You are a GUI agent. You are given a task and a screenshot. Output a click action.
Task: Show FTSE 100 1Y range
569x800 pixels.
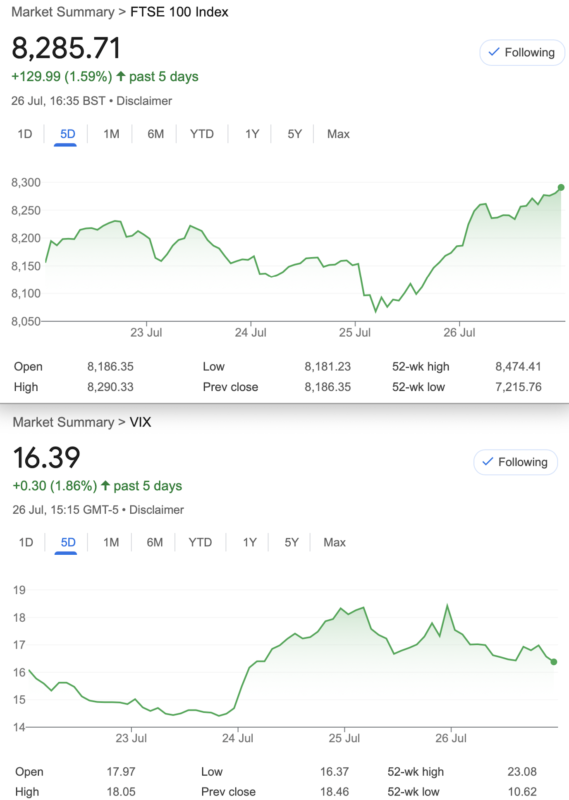coord(252,134)
